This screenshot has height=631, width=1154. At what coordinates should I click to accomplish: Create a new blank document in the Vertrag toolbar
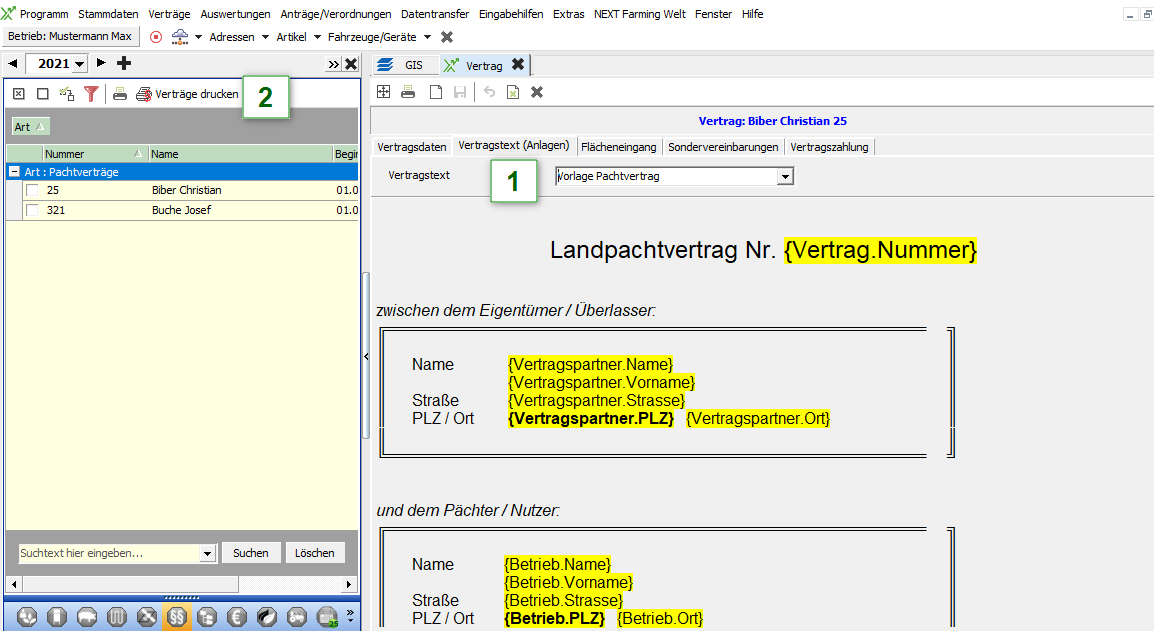pos(435,92)
